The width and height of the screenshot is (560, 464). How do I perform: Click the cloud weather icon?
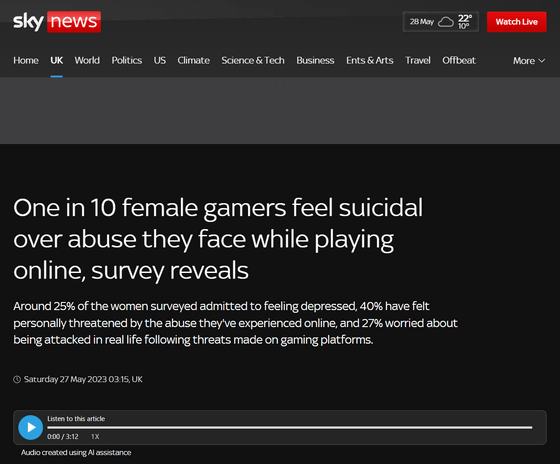[x=446, y=22]
